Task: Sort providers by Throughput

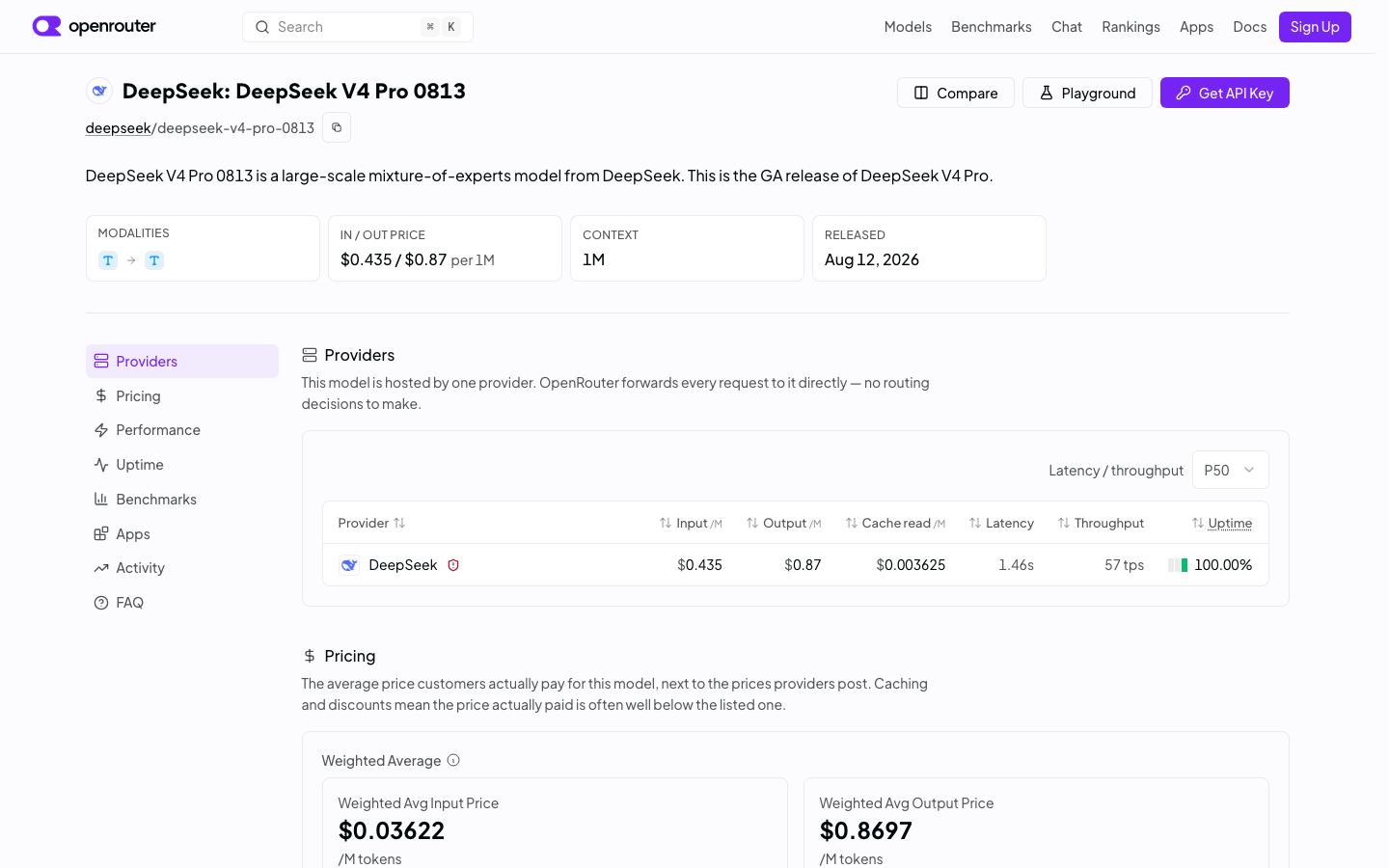Action: click(1101, 523)
